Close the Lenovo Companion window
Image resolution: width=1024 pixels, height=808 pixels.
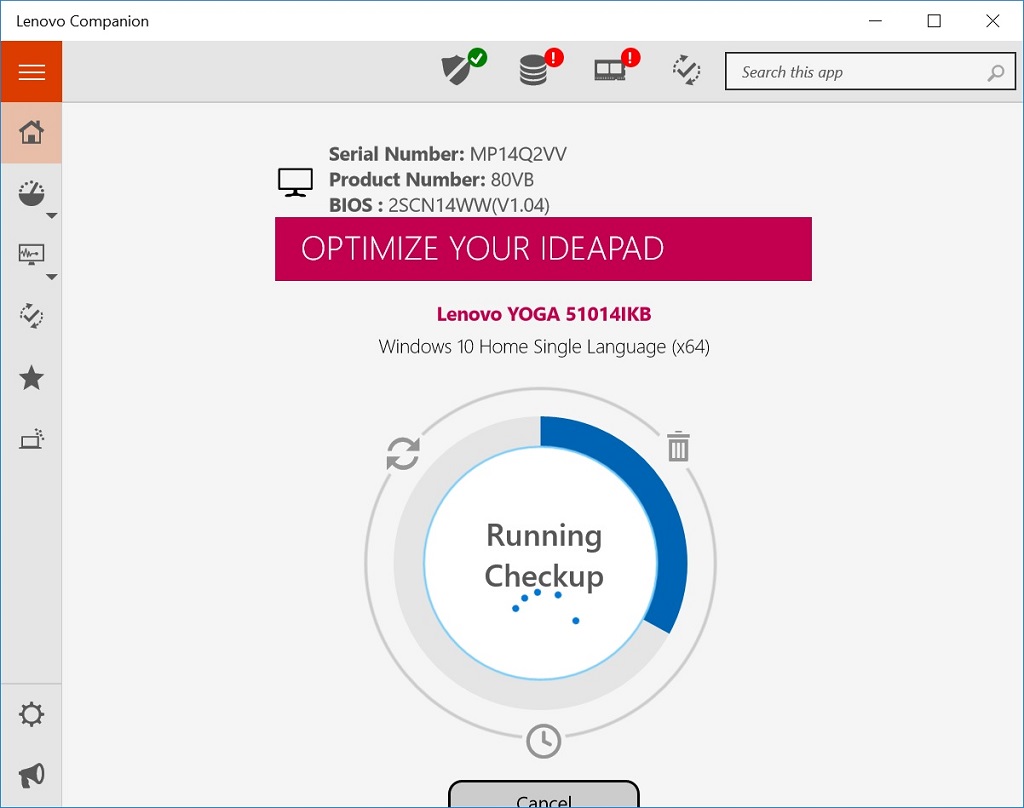coord(993,21)
